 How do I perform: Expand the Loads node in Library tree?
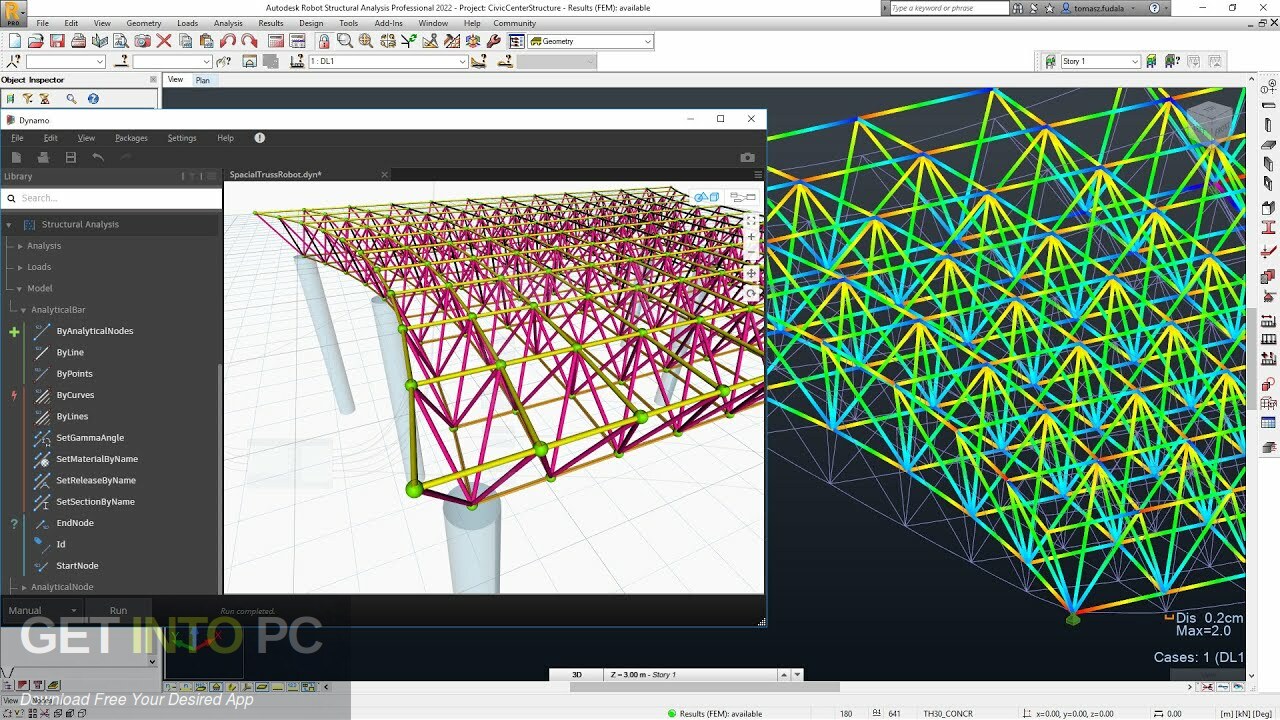pyautogui.click(x=20, y=267)
